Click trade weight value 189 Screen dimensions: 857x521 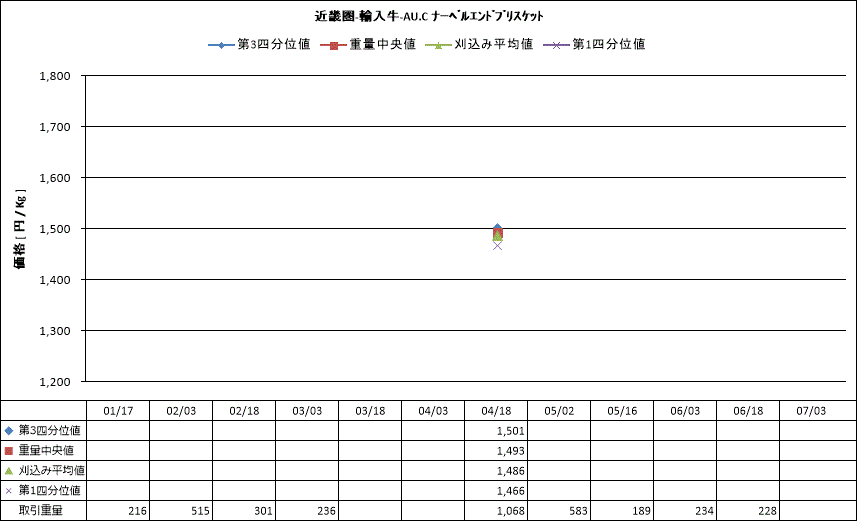click(642, 511)
